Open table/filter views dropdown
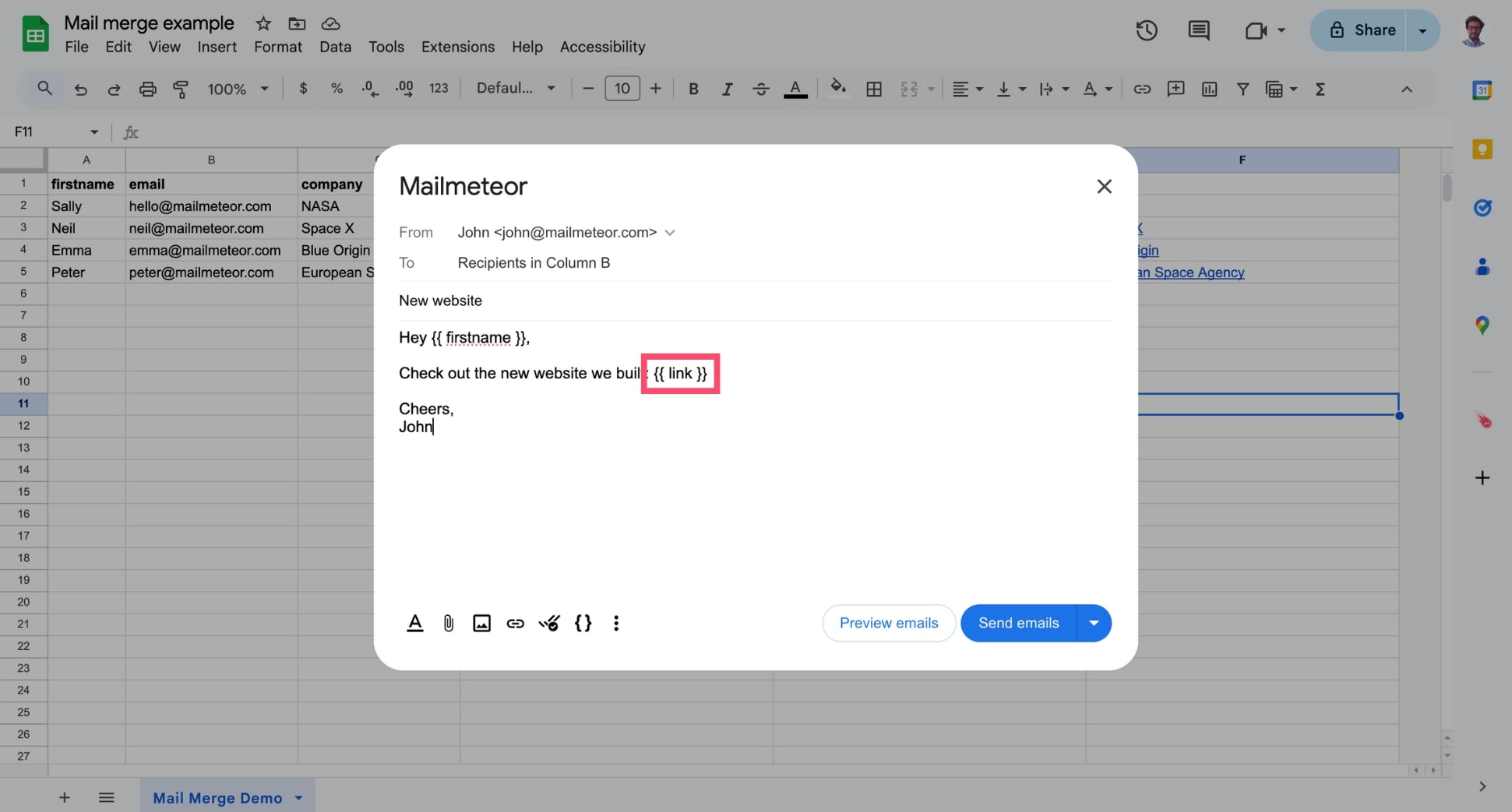The height and width of the screenshot is (812, 1512). pos(1281,89)
